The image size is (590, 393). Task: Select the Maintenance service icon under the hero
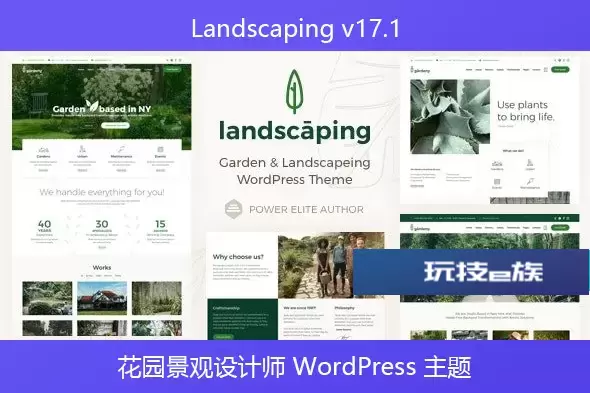point(121,149)
